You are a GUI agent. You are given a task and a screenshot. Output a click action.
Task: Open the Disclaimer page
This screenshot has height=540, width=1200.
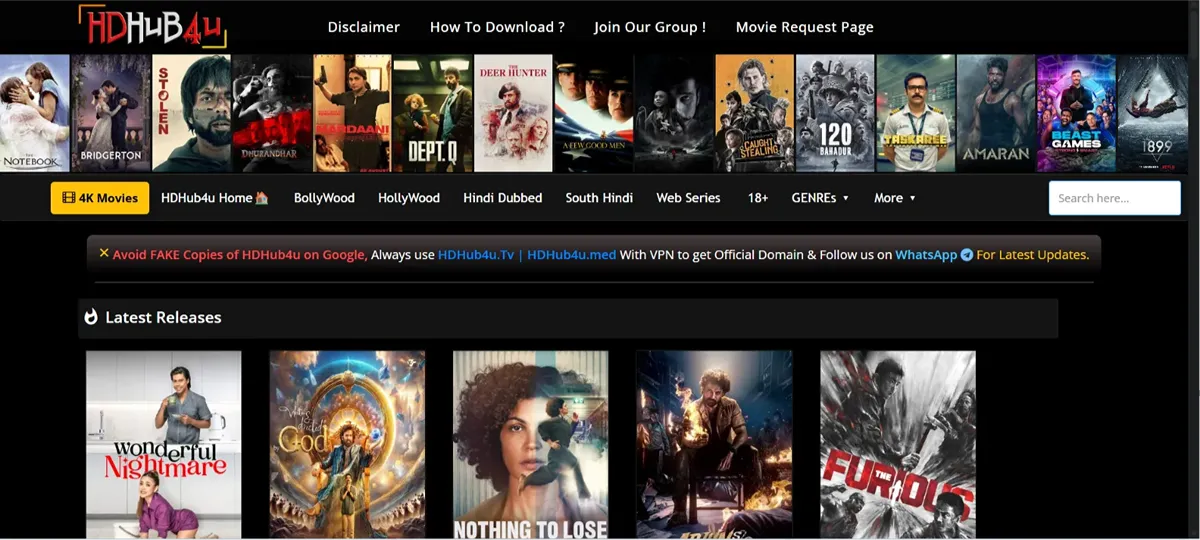pyautogui.click(x=364, y=27)
